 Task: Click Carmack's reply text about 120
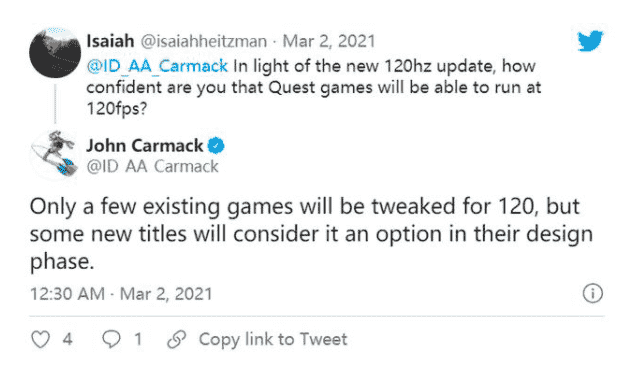[311, 234]
